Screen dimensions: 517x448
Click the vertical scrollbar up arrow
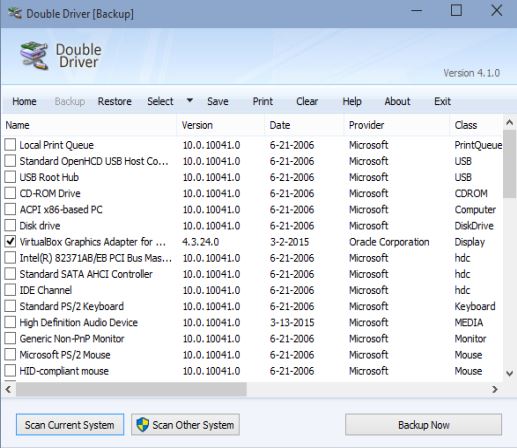(510, 123)
